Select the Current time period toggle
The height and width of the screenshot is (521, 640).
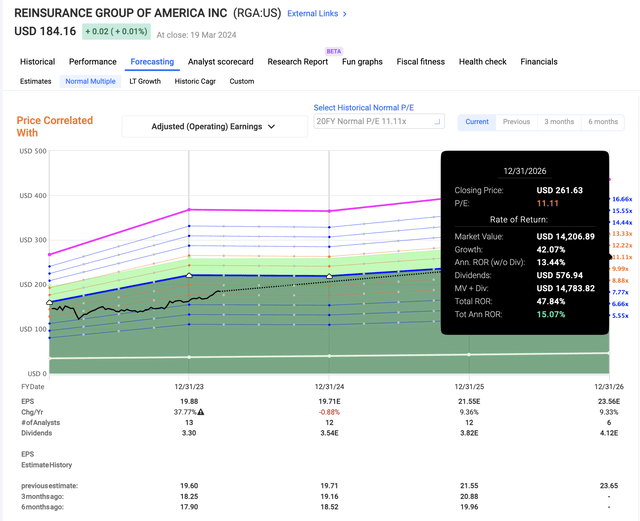tap(477, 122)
